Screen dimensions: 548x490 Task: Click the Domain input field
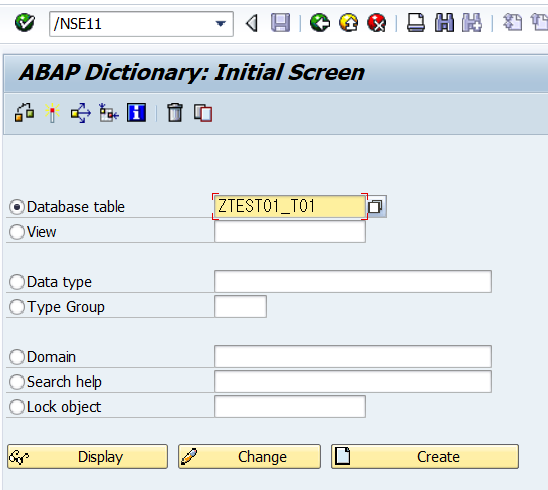tap(353, 356)
